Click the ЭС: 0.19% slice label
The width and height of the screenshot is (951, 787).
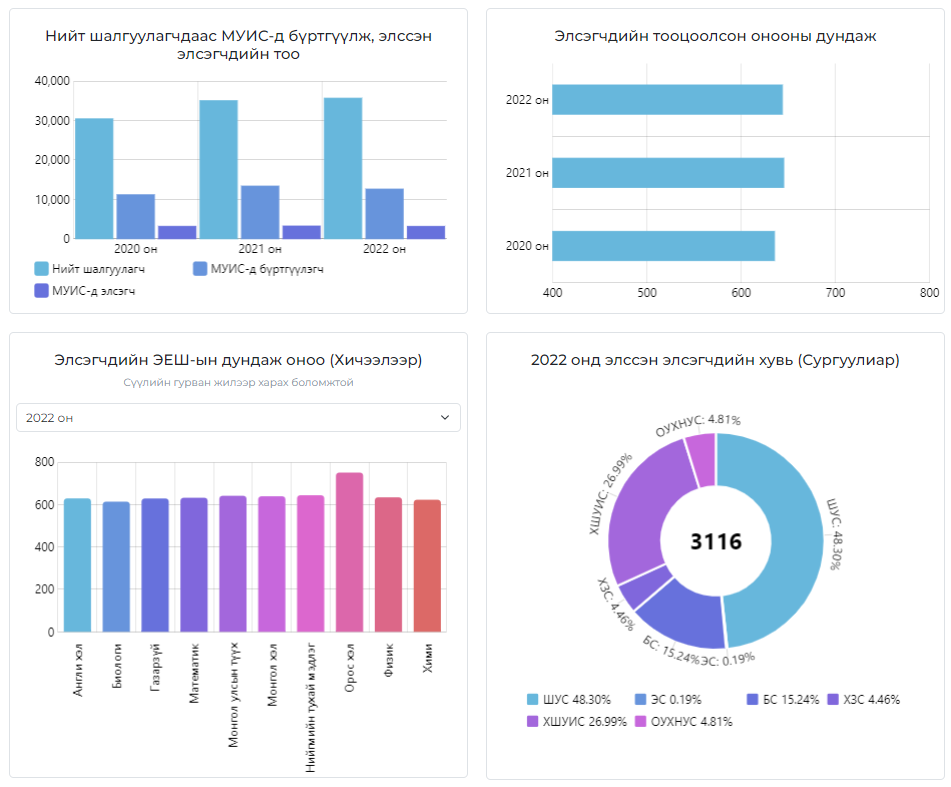(728, 659)
